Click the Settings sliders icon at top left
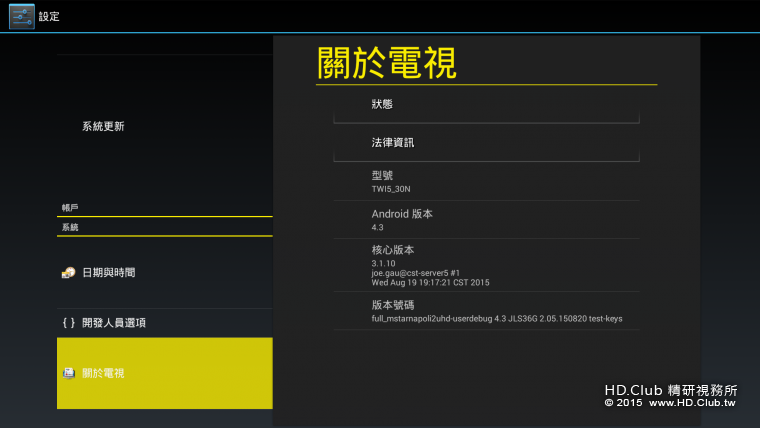This screenshot has width=760, height=428. click(x=22, y=16)
